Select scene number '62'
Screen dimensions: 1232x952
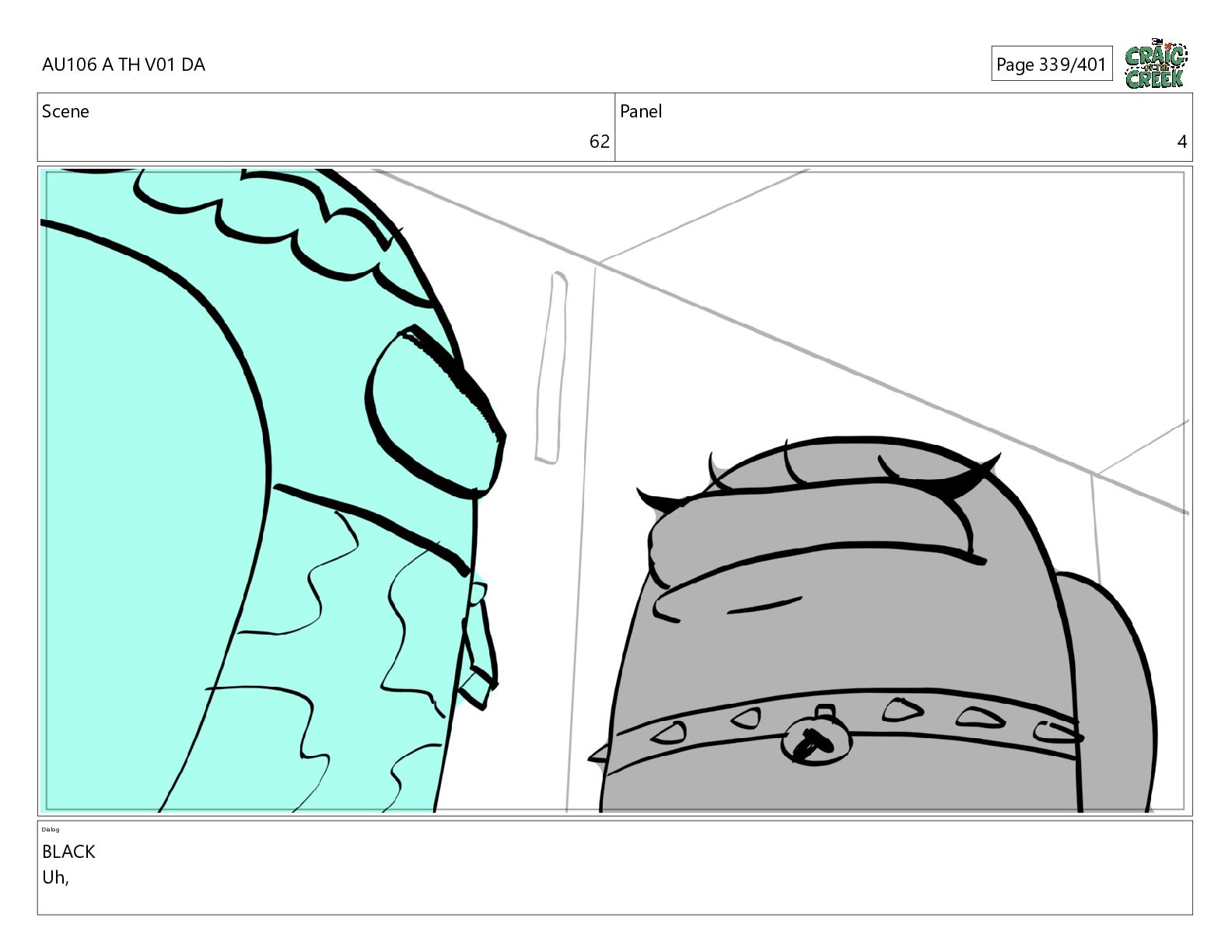[600, 142]
